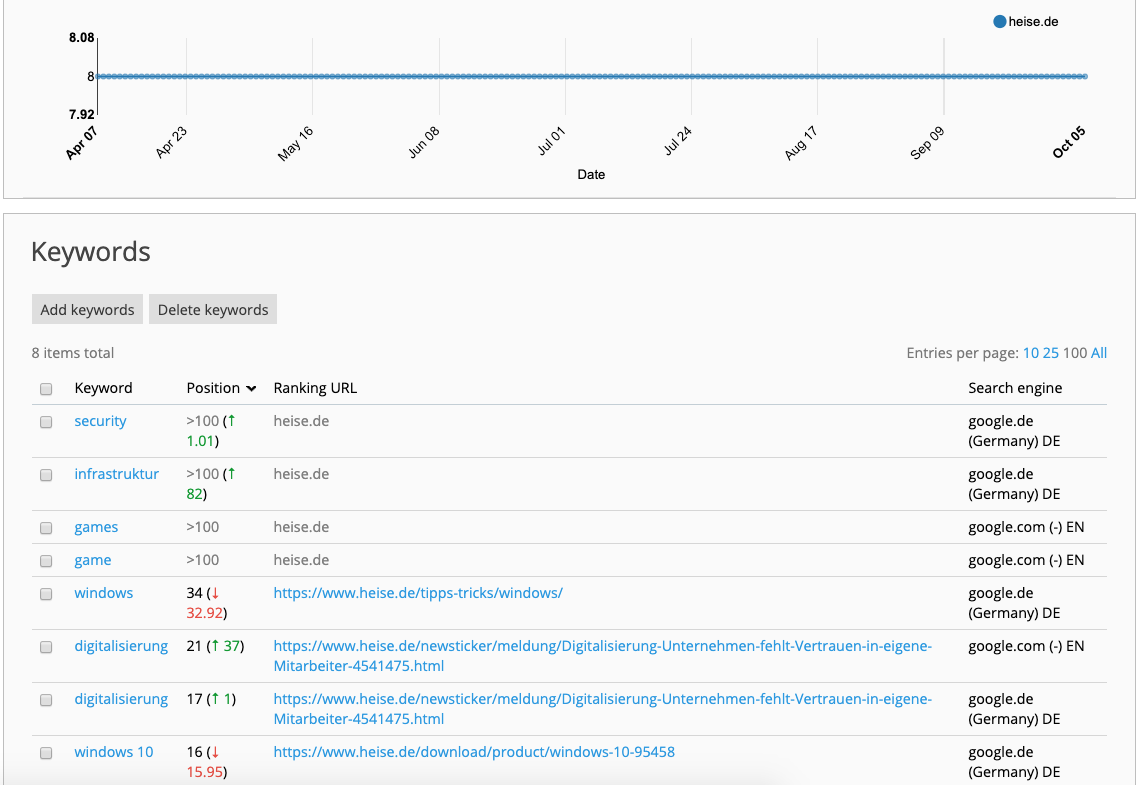Click the '8 items total' text
The width and height of the screenshot is (1138, 785).
[x=73, y=353]
